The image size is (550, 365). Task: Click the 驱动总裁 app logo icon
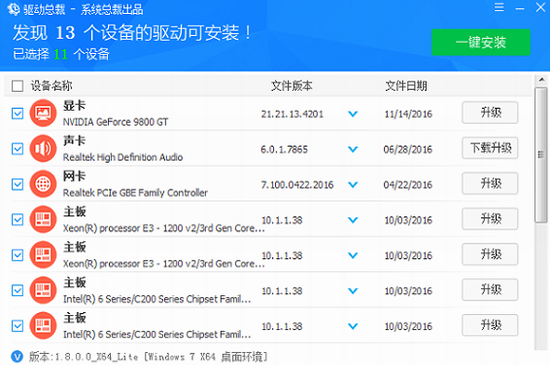click(13, 9)
